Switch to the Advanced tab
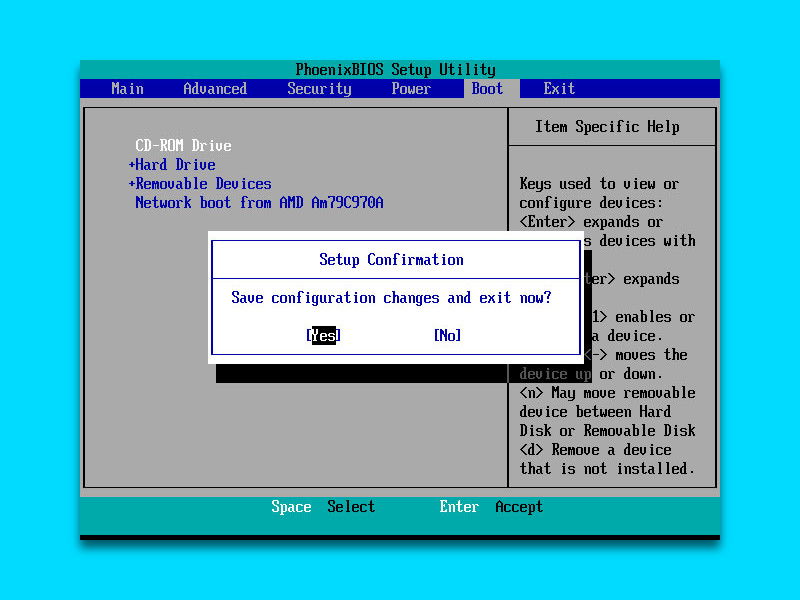The height and width of the screenshot is (600, 800). tap(215, 89)
